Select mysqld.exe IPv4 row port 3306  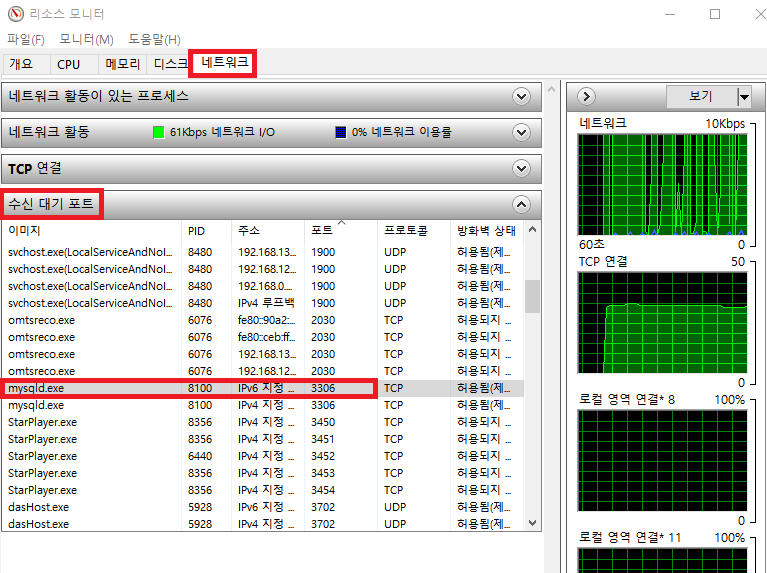[263, 405]
